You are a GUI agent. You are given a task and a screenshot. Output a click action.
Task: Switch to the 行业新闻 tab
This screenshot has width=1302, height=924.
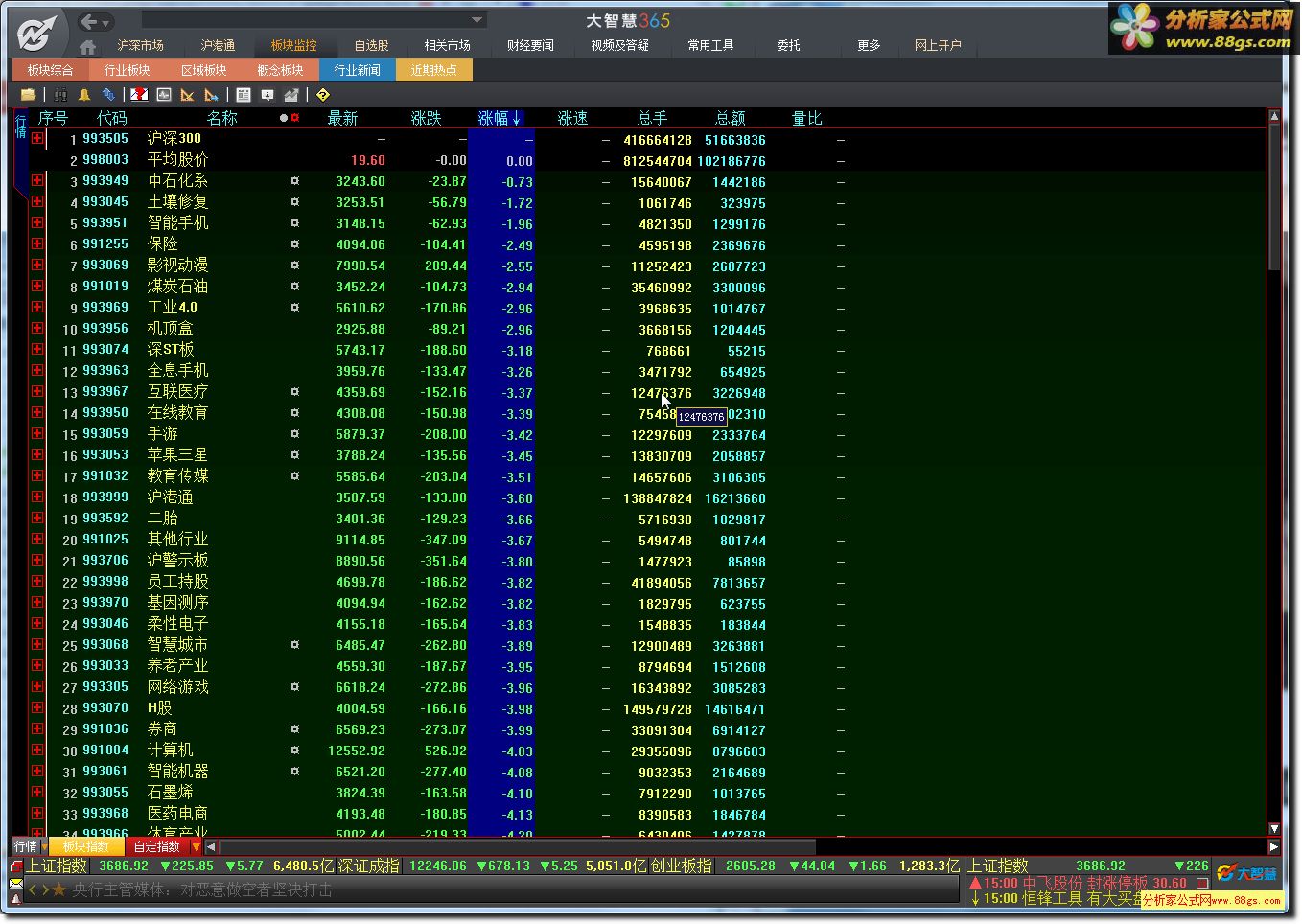pos(357,70)
